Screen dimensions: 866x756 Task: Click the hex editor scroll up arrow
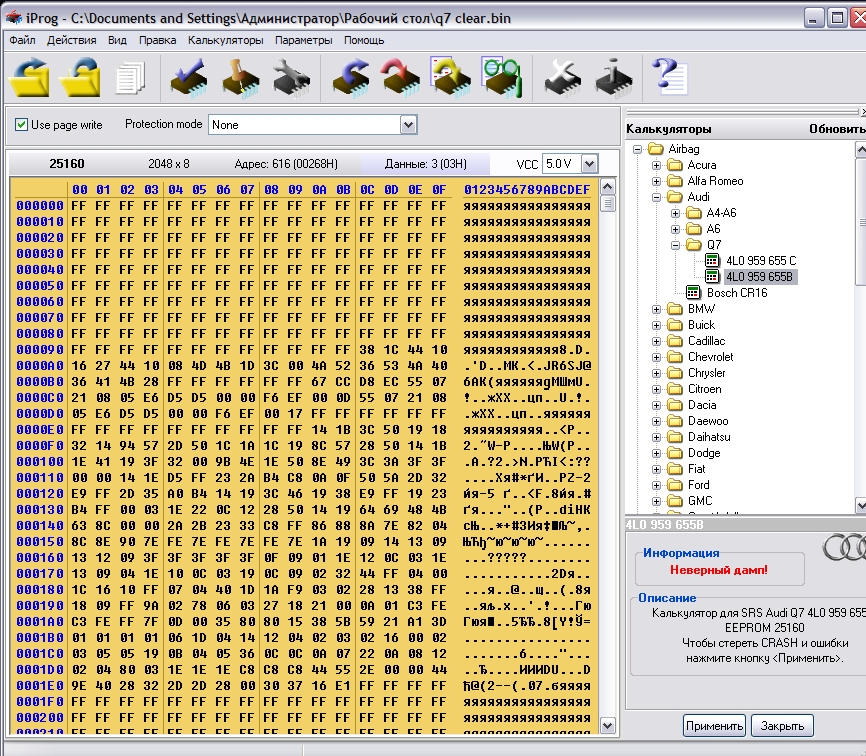608,187
